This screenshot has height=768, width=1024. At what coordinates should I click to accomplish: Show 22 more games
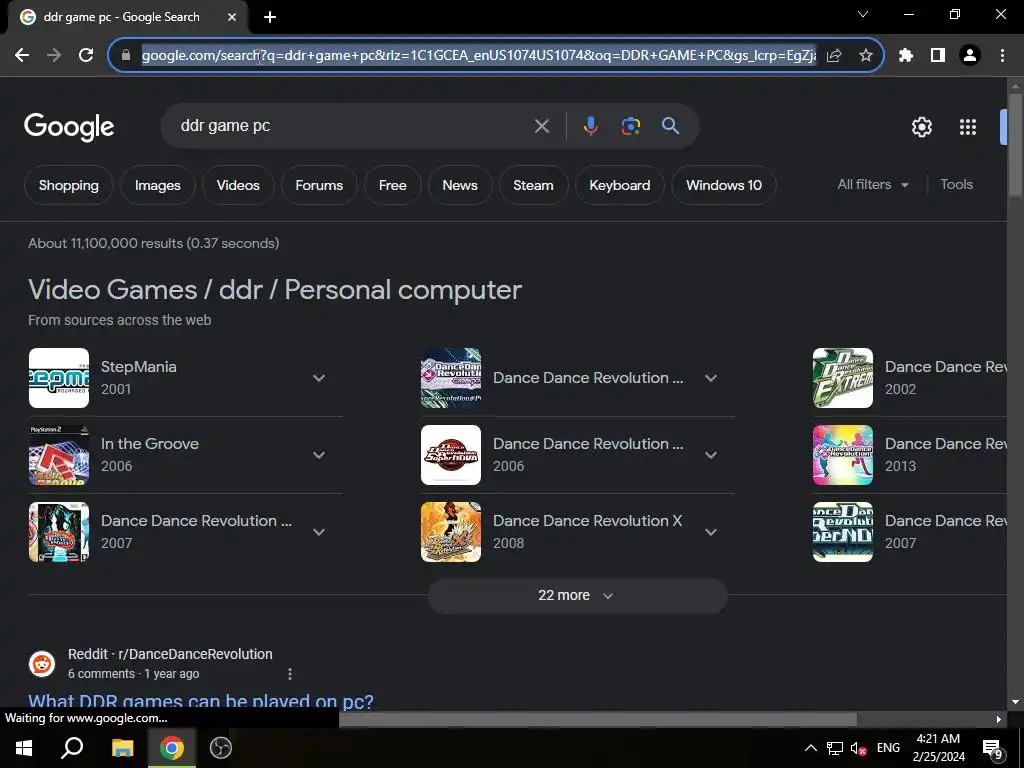(577, 596)
